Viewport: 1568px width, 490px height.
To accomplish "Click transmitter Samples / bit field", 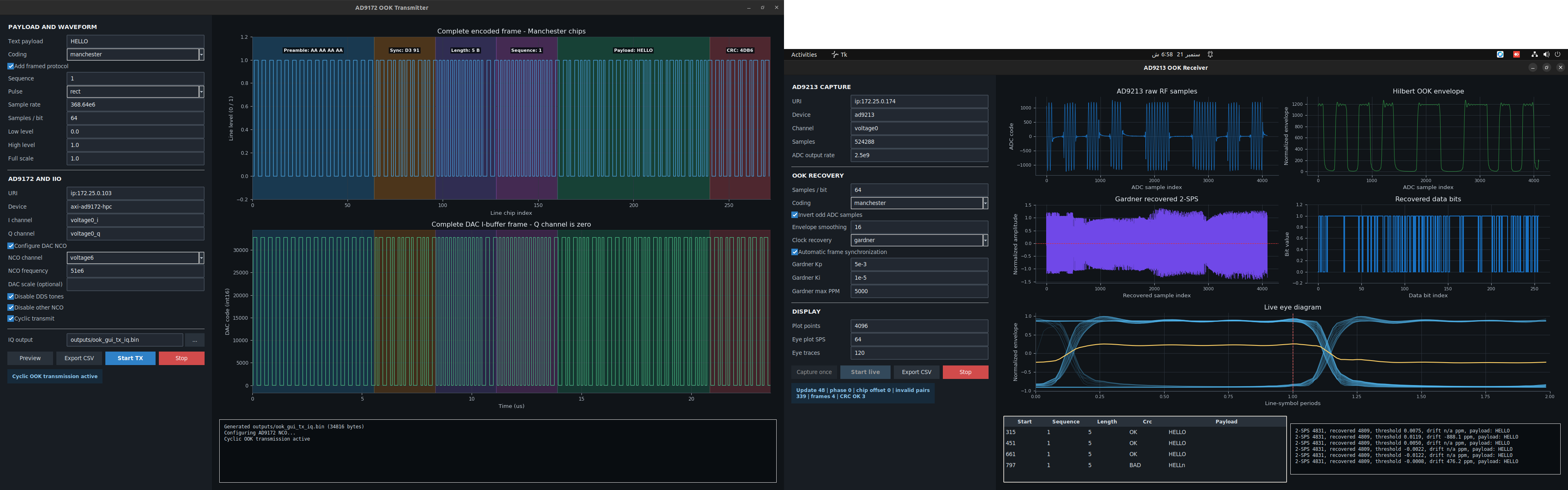I will tap(135, 118).
